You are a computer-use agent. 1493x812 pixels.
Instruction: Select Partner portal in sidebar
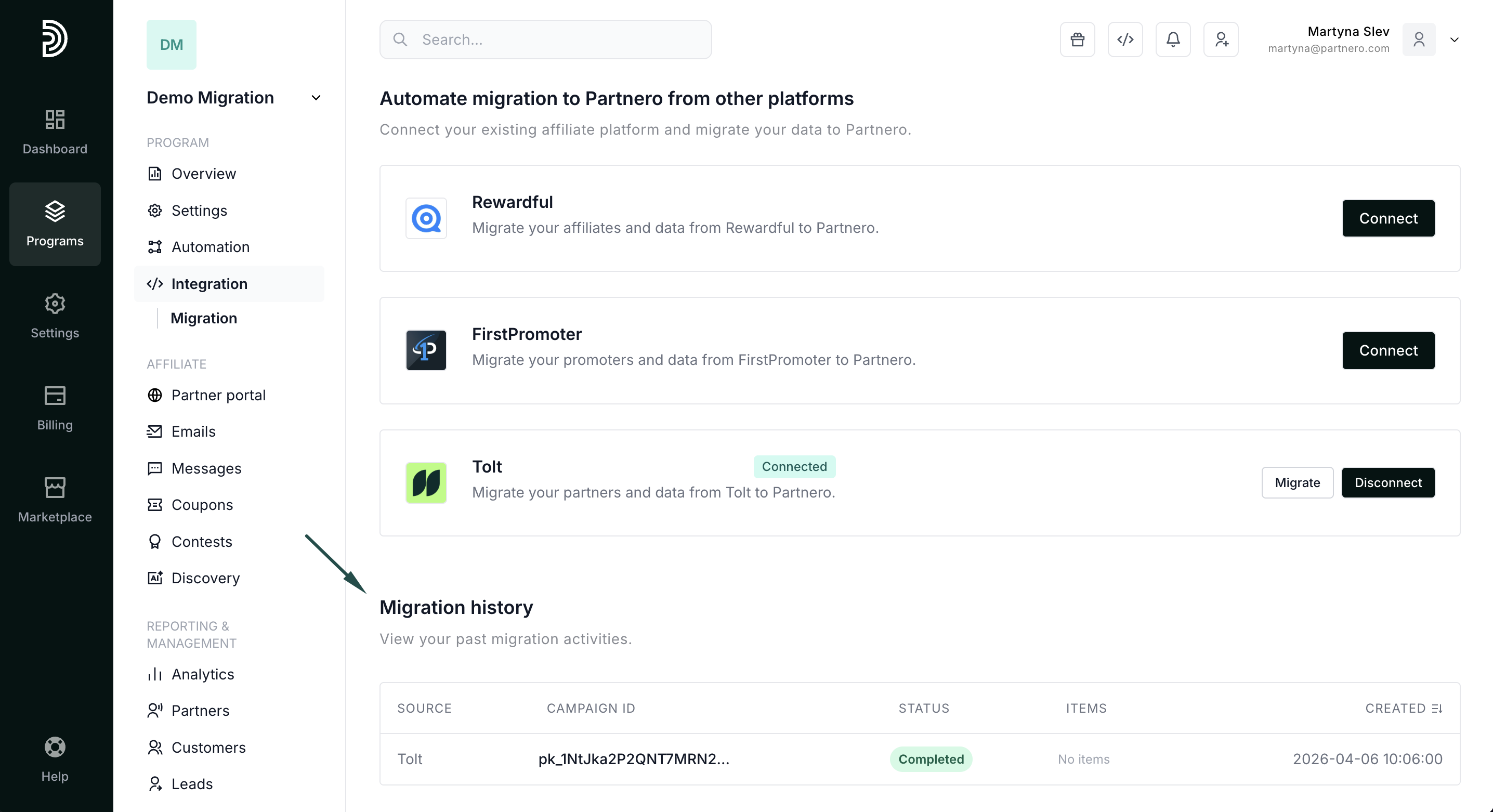218,395
